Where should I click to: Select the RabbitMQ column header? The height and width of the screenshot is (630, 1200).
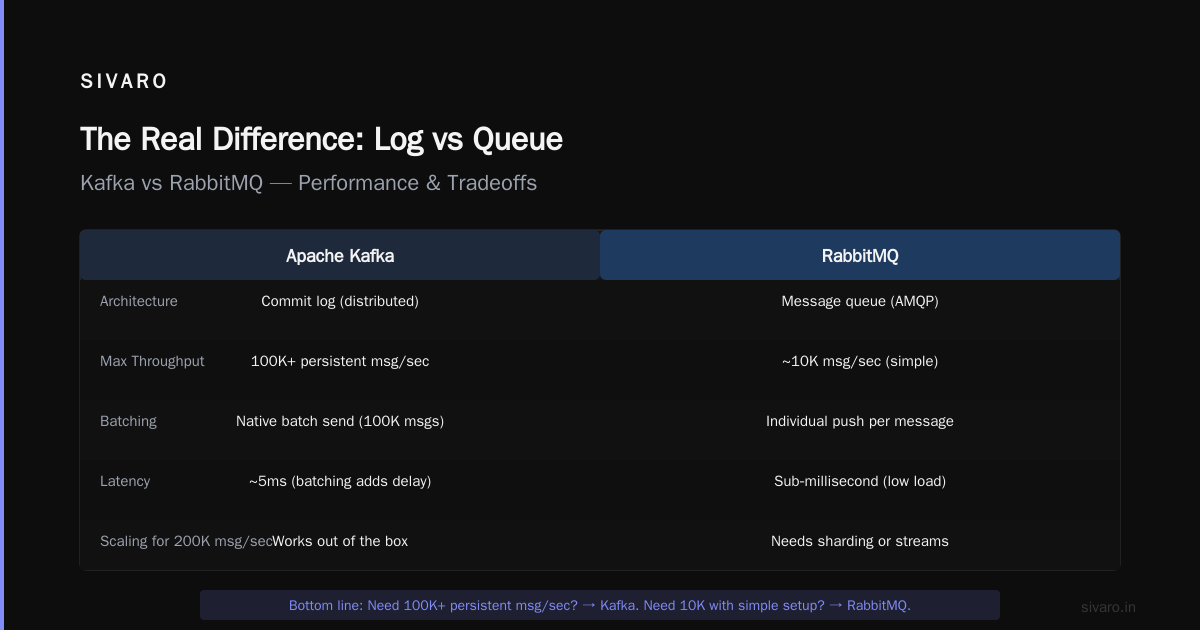pos(860,255)
